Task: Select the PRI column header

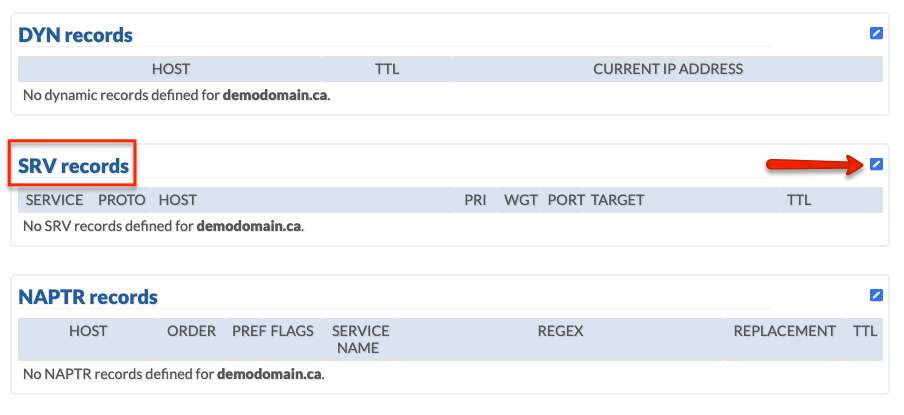Action: click(x=475, y=200)
